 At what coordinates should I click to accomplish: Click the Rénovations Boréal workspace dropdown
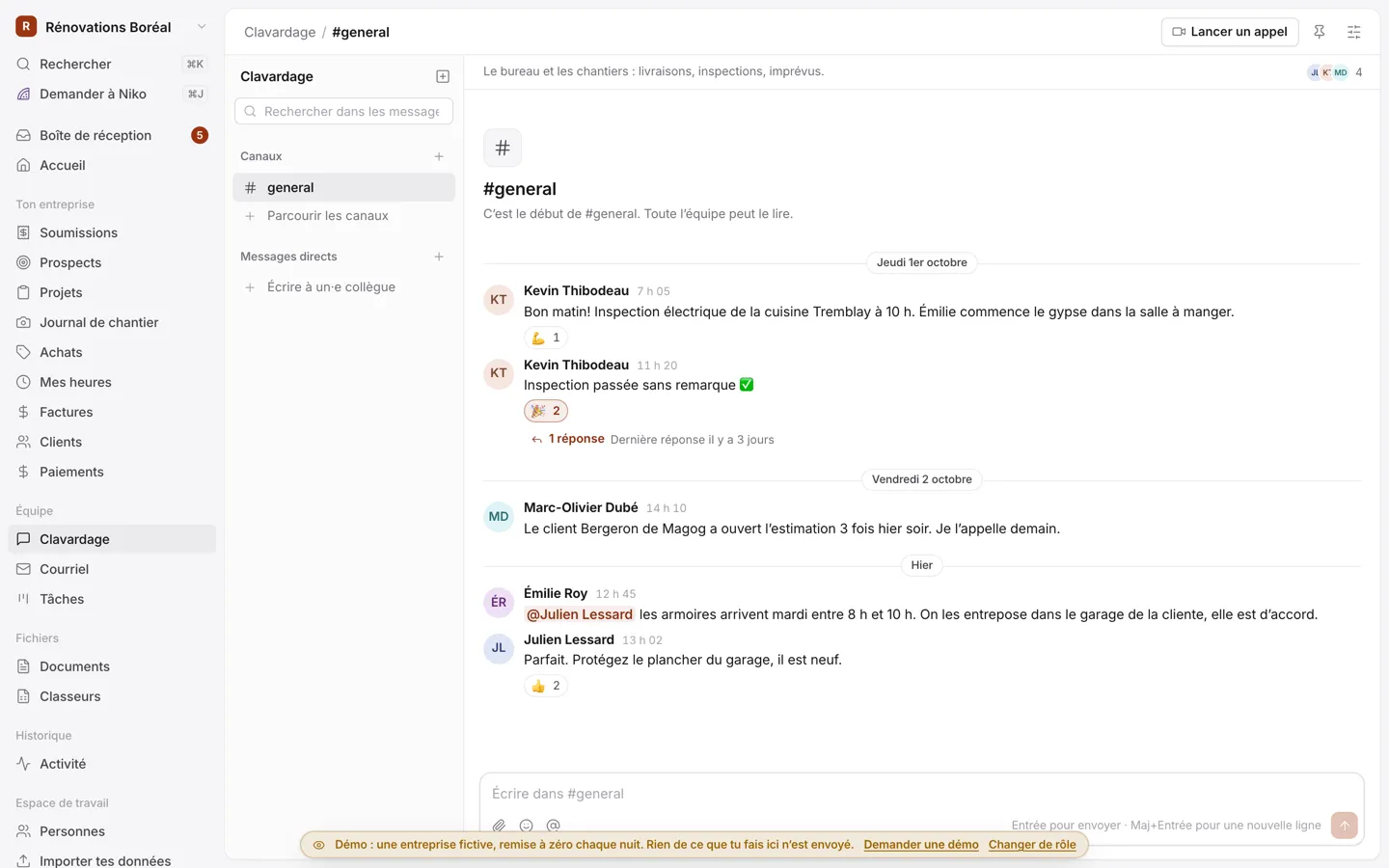click(x=112, y=27)
